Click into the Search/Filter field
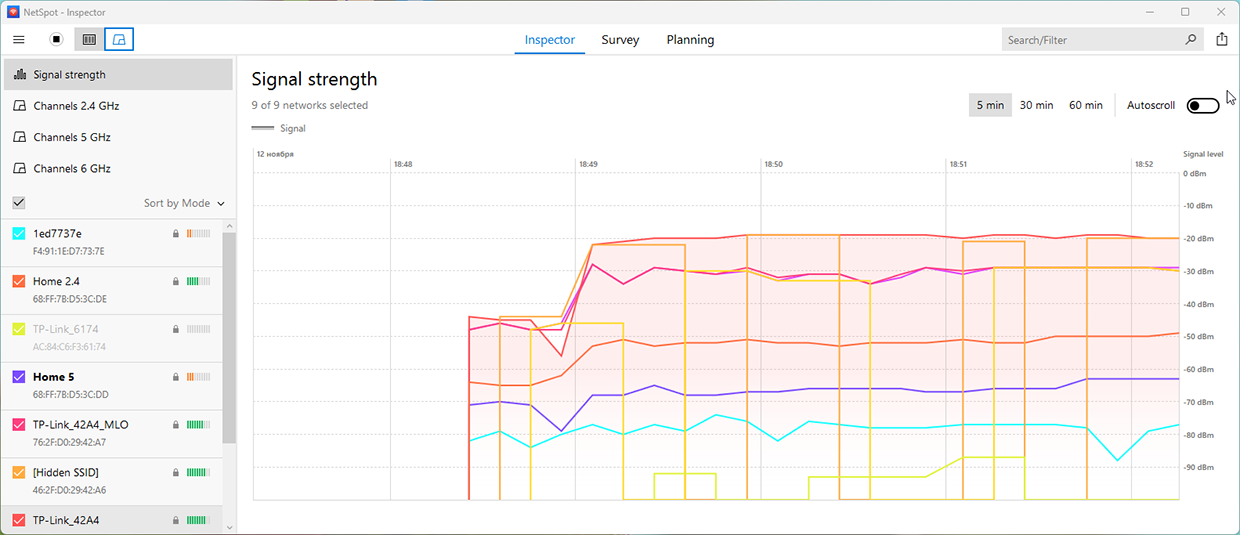The width and height of the screenshot is (1240, 535). coord(1090,40)
